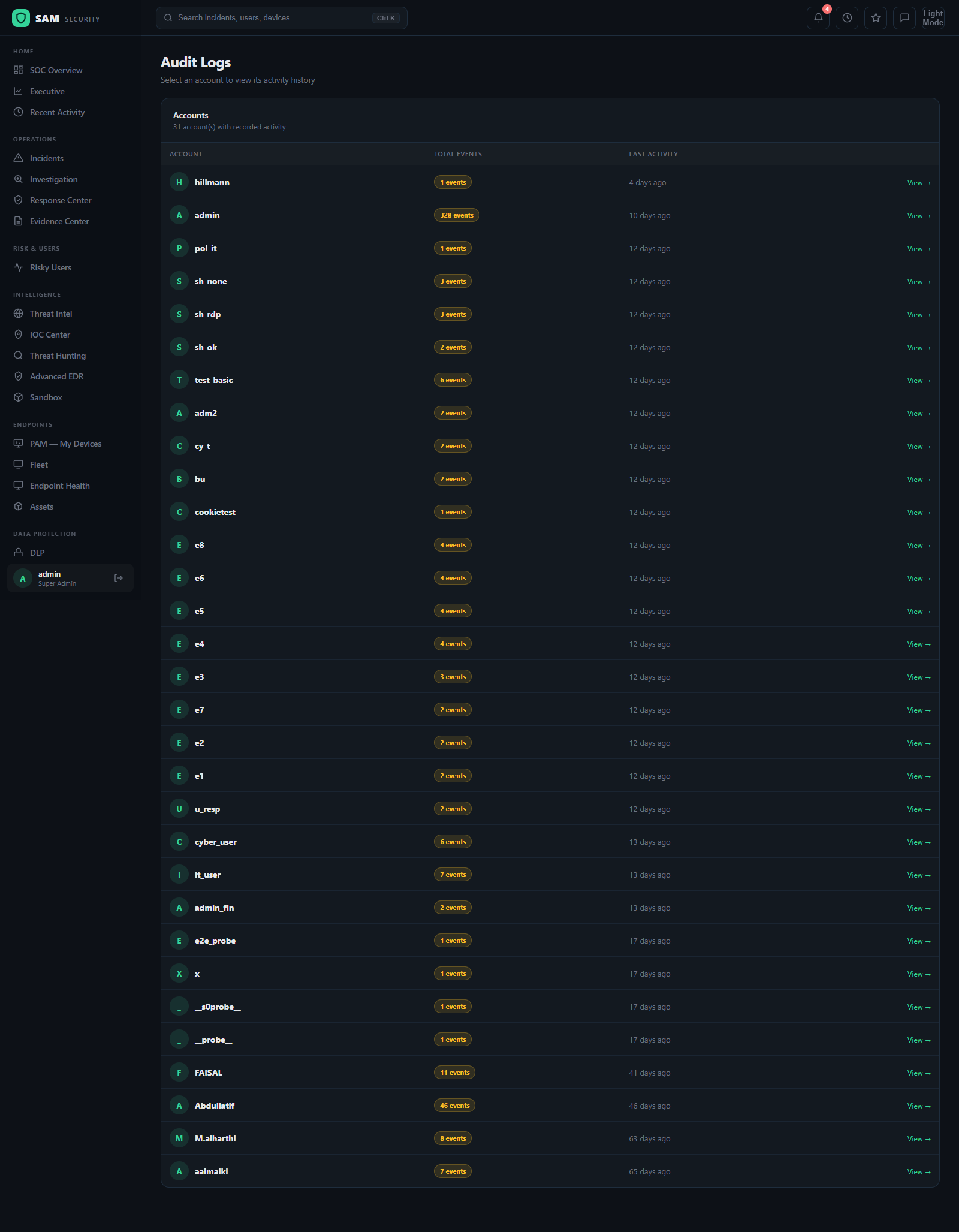This screenshot has width=959, height=1232.
Task: Open the notifications bell icon
Action: 818,18
